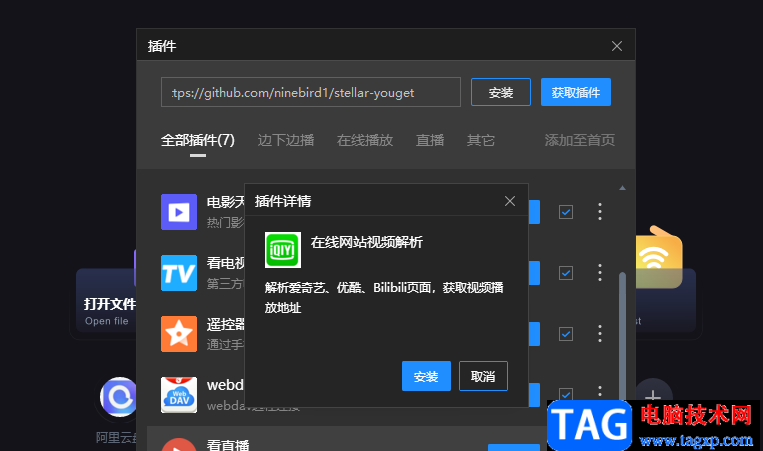Viewport: 763px width, 451px height.
Task: Click the 获取插件 button
Action: 576,92
